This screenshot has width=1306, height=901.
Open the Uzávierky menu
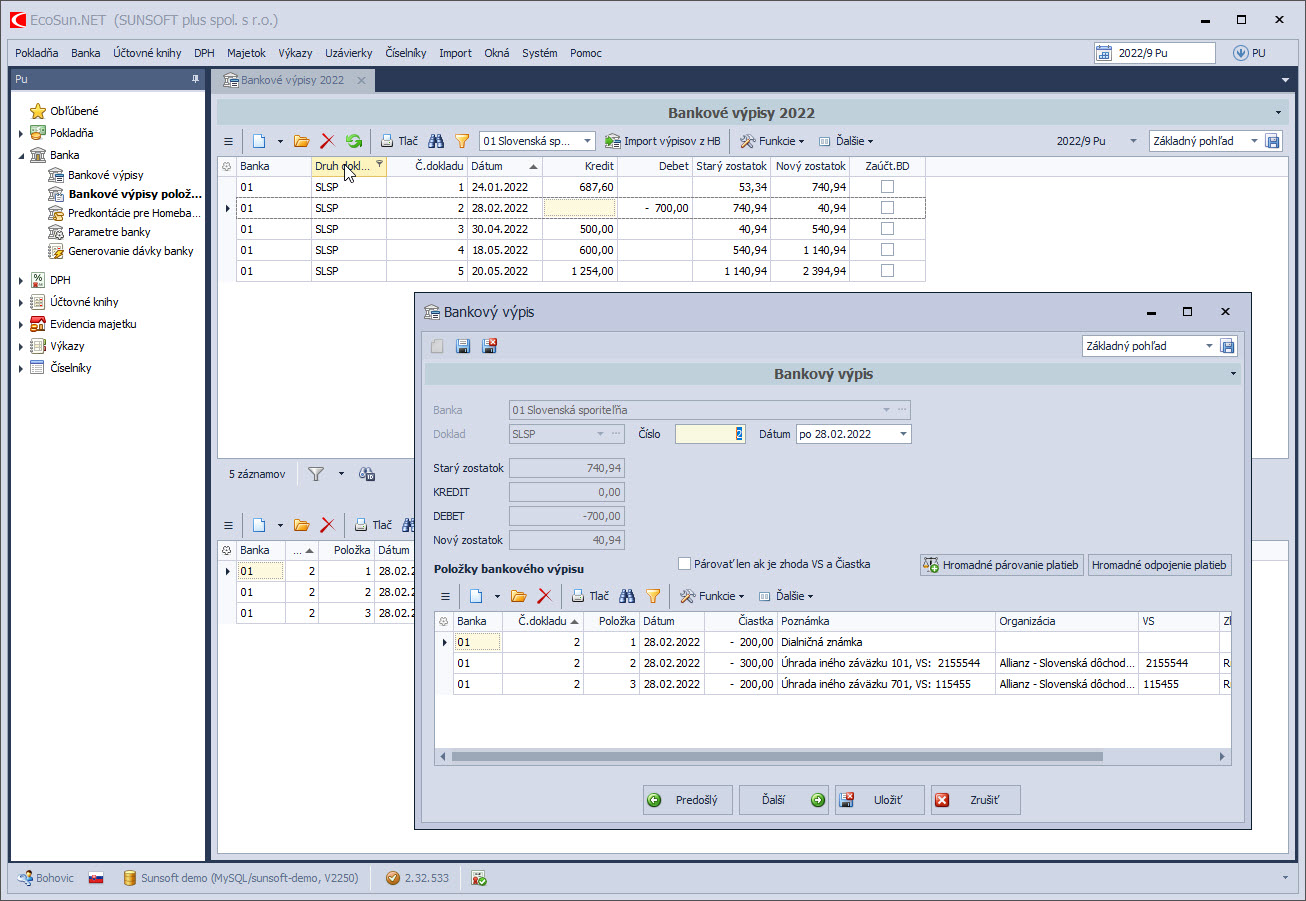pos(349,53)
